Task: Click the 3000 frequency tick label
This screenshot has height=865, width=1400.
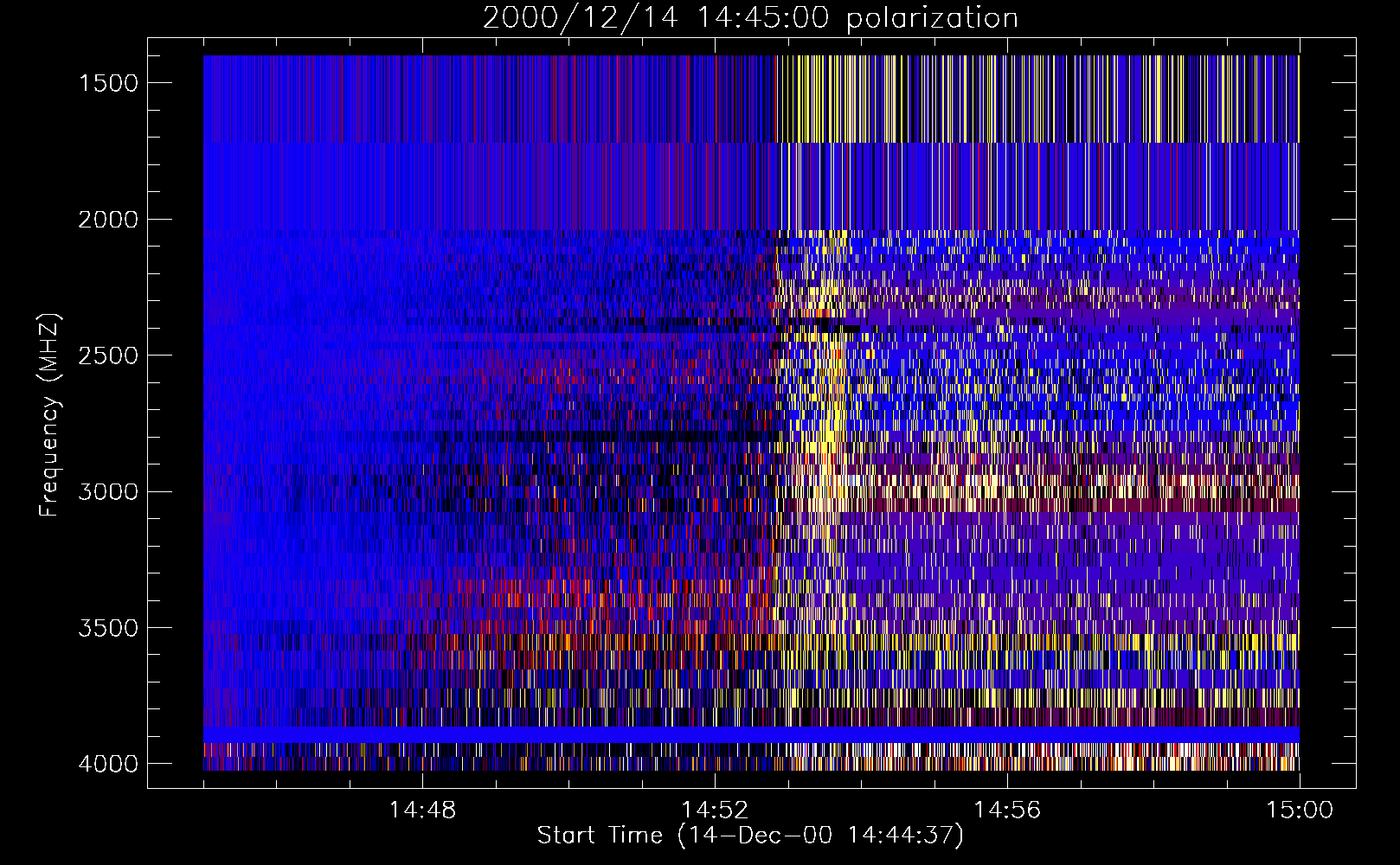Action: click(x=108, y=492)
